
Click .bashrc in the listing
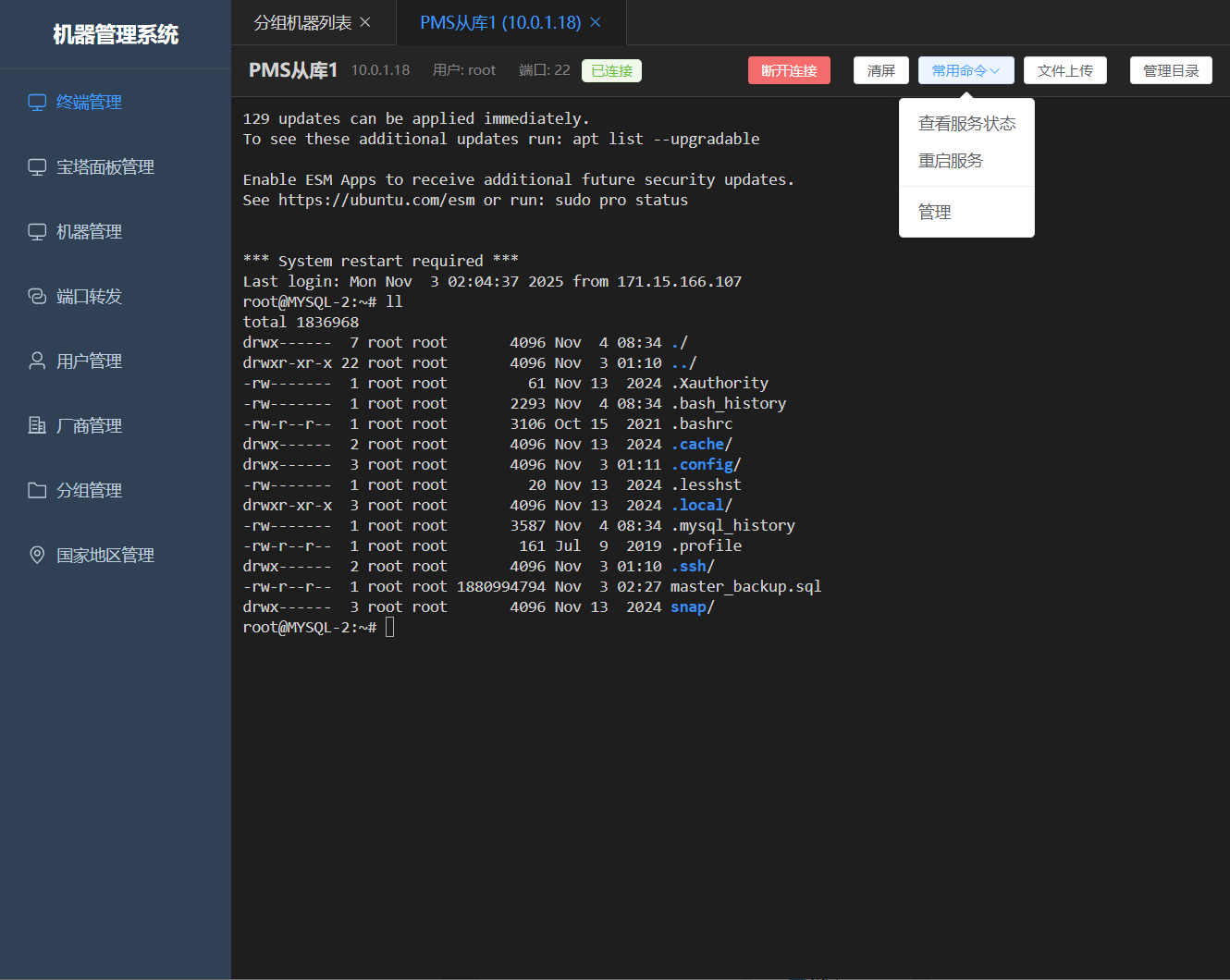tap(701, 424)
